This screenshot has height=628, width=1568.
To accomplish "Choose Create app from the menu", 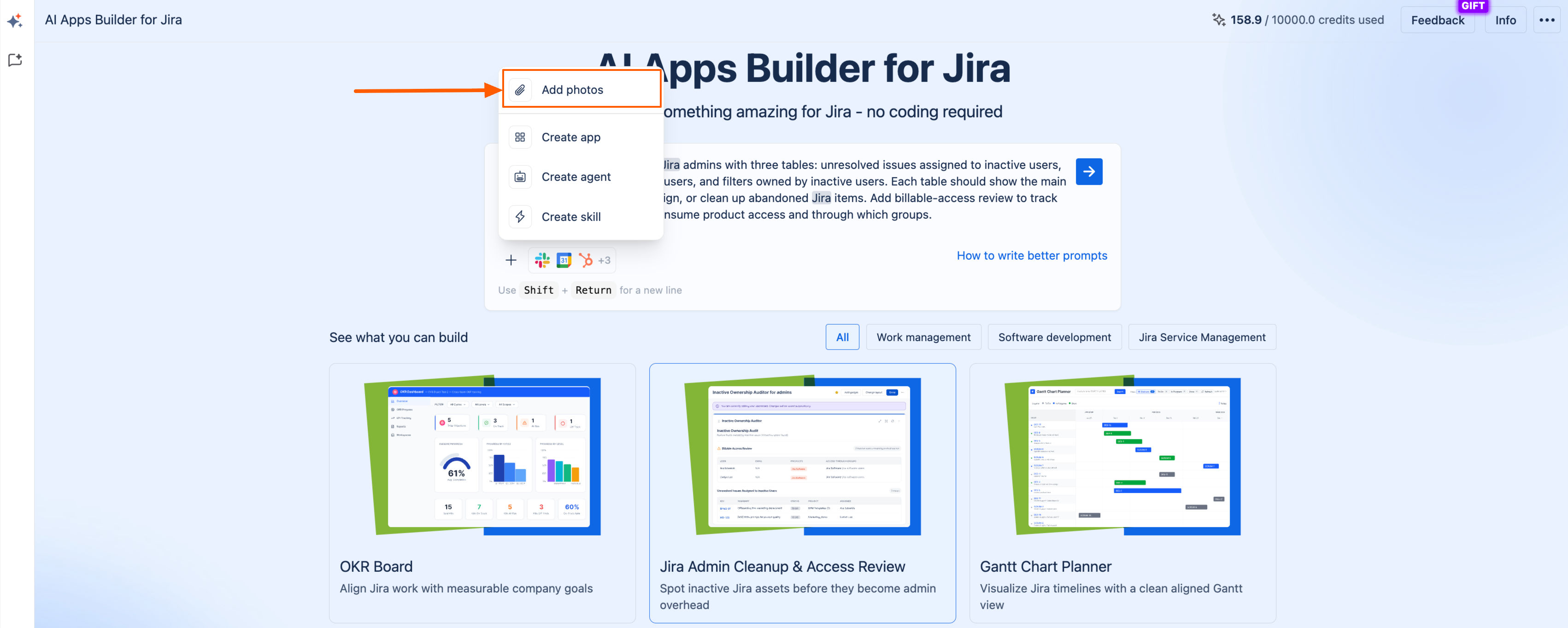I will tap(581, 137).
